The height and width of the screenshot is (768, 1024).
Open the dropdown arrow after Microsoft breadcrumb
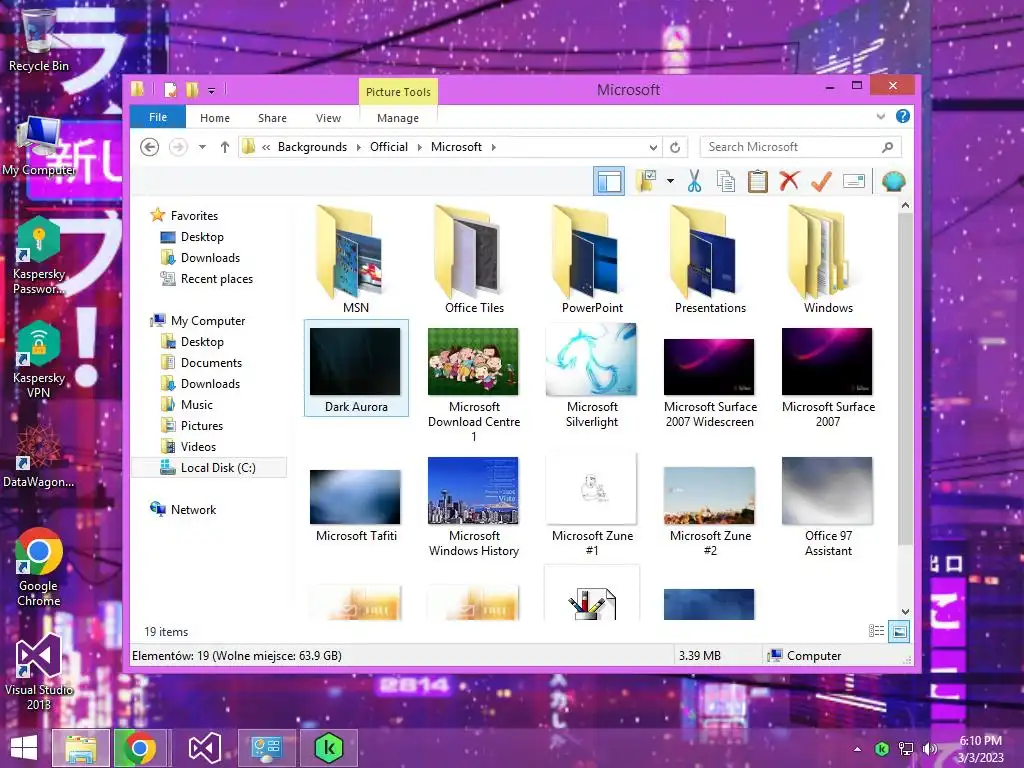point(494,148)
